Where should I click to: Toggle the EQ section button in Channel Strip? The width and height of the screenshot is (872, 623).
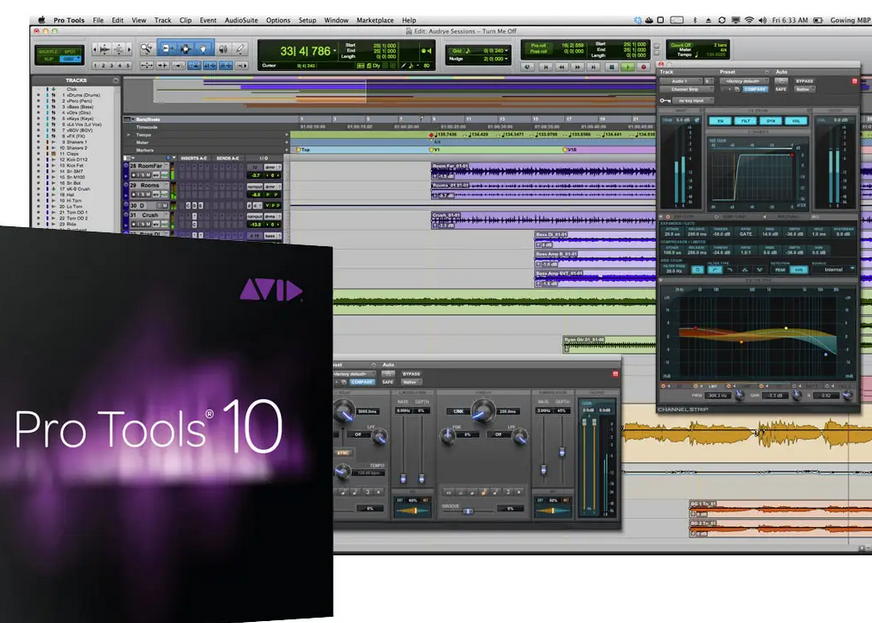pyautogui.click(x=720, y=121)
